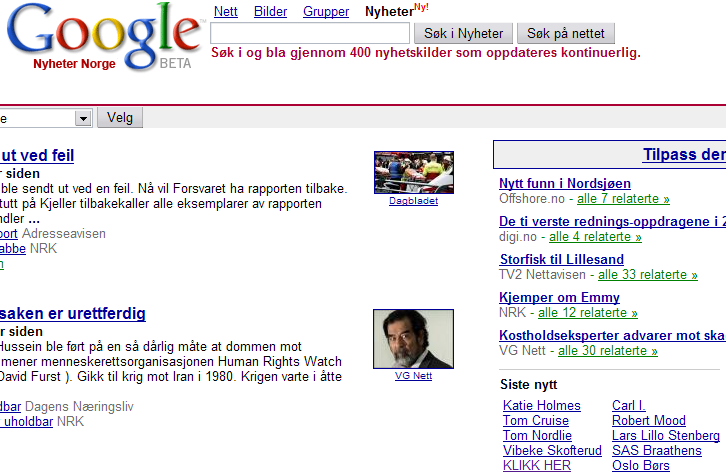Open 'De ti verste rednings-oppdragene' story
726x476 pixels.
coord(612,221)
